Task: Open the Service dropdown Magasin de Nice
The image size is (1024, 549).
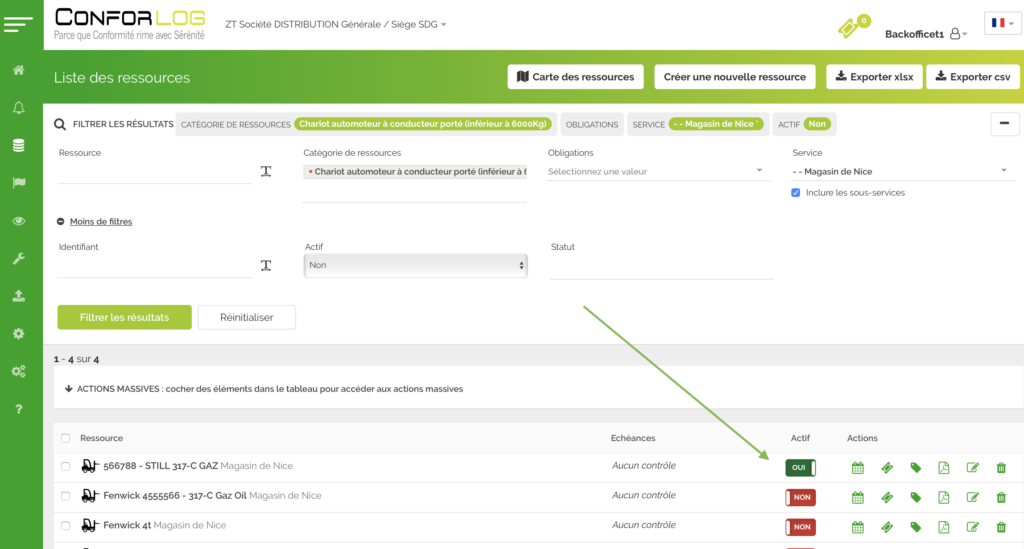Action: pyautogui.click(x=900, y=171)
